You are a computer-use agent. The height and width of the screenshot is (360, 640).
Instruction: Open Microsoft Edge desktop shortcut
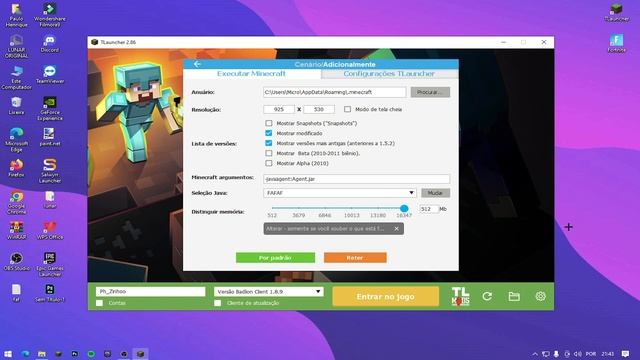16,140
